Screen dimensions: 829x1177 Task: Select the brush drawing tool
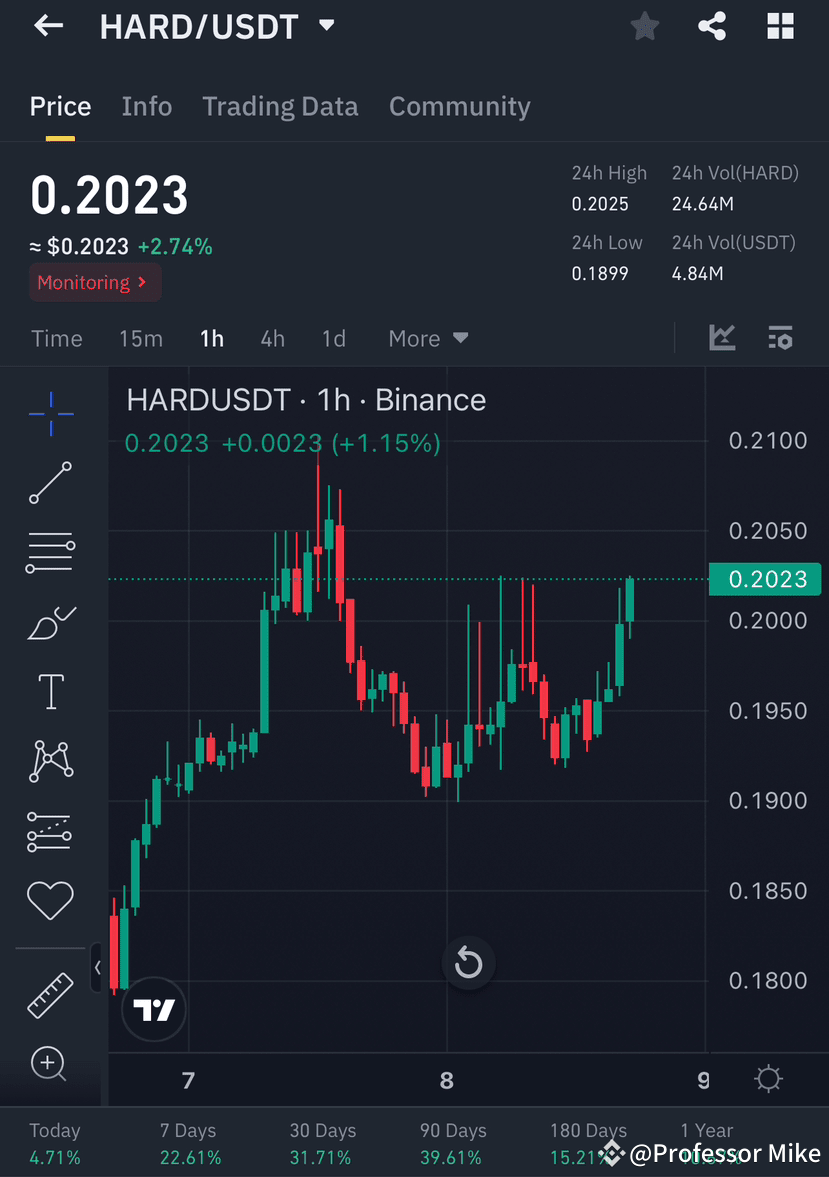50,621
